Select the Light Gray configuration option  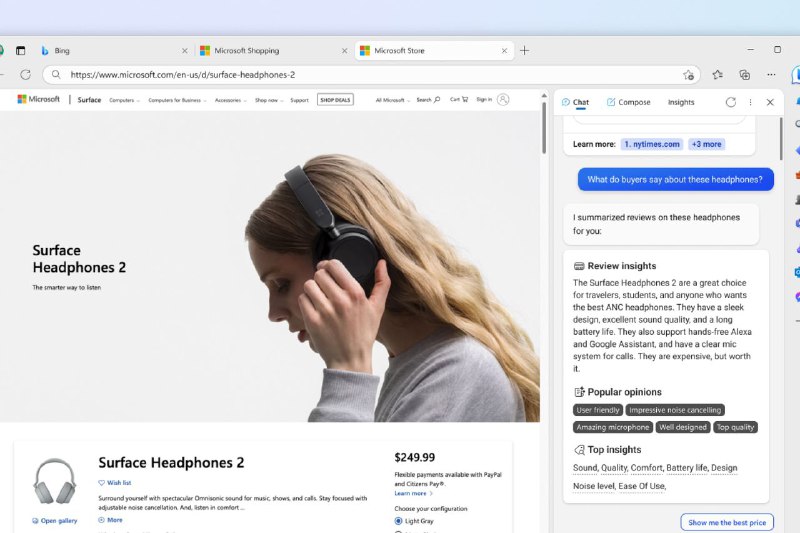pyautogui.click(x=400, y=521)
